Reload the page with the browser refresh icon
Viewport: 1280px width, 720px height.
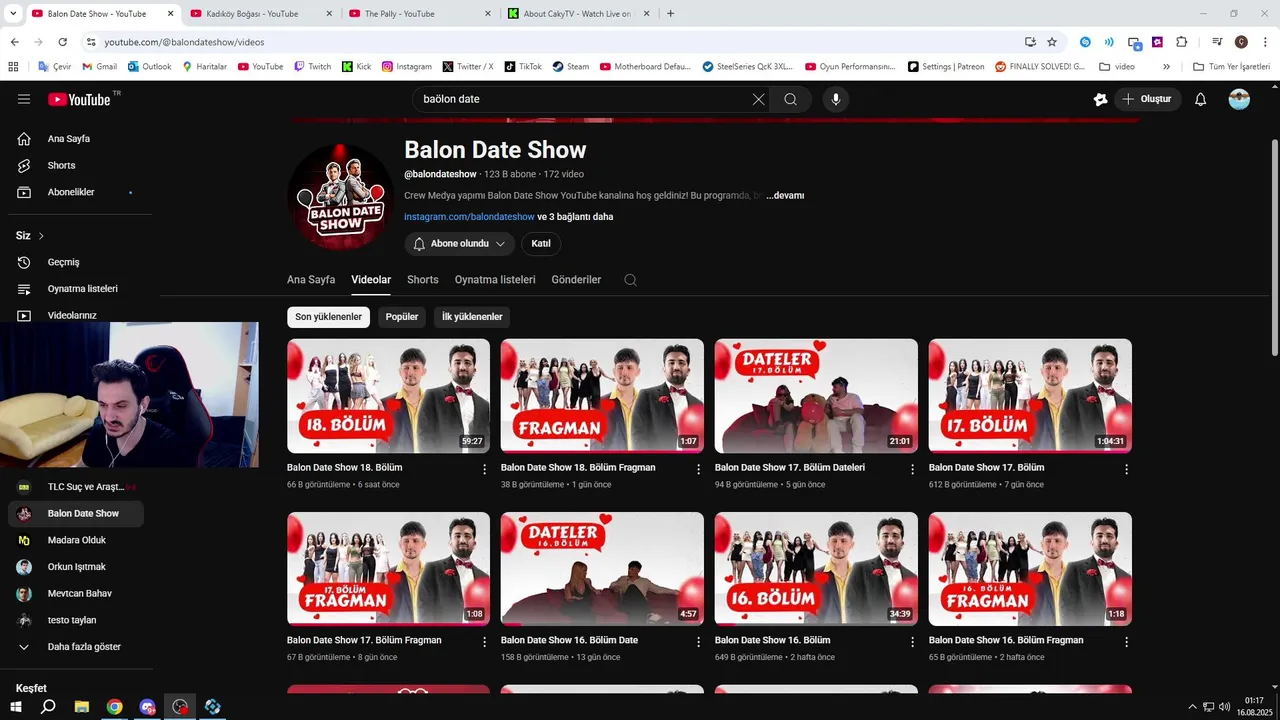click(x=62, y=42)
